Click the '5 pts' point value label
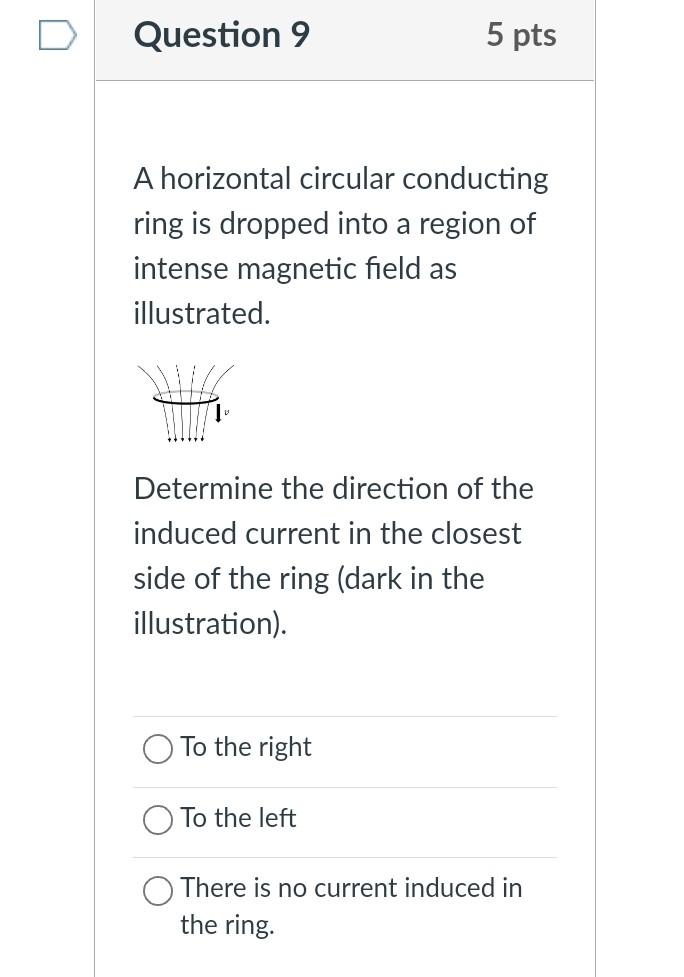Viewport: 684px width, 977px height. click(x=521, y=34)
